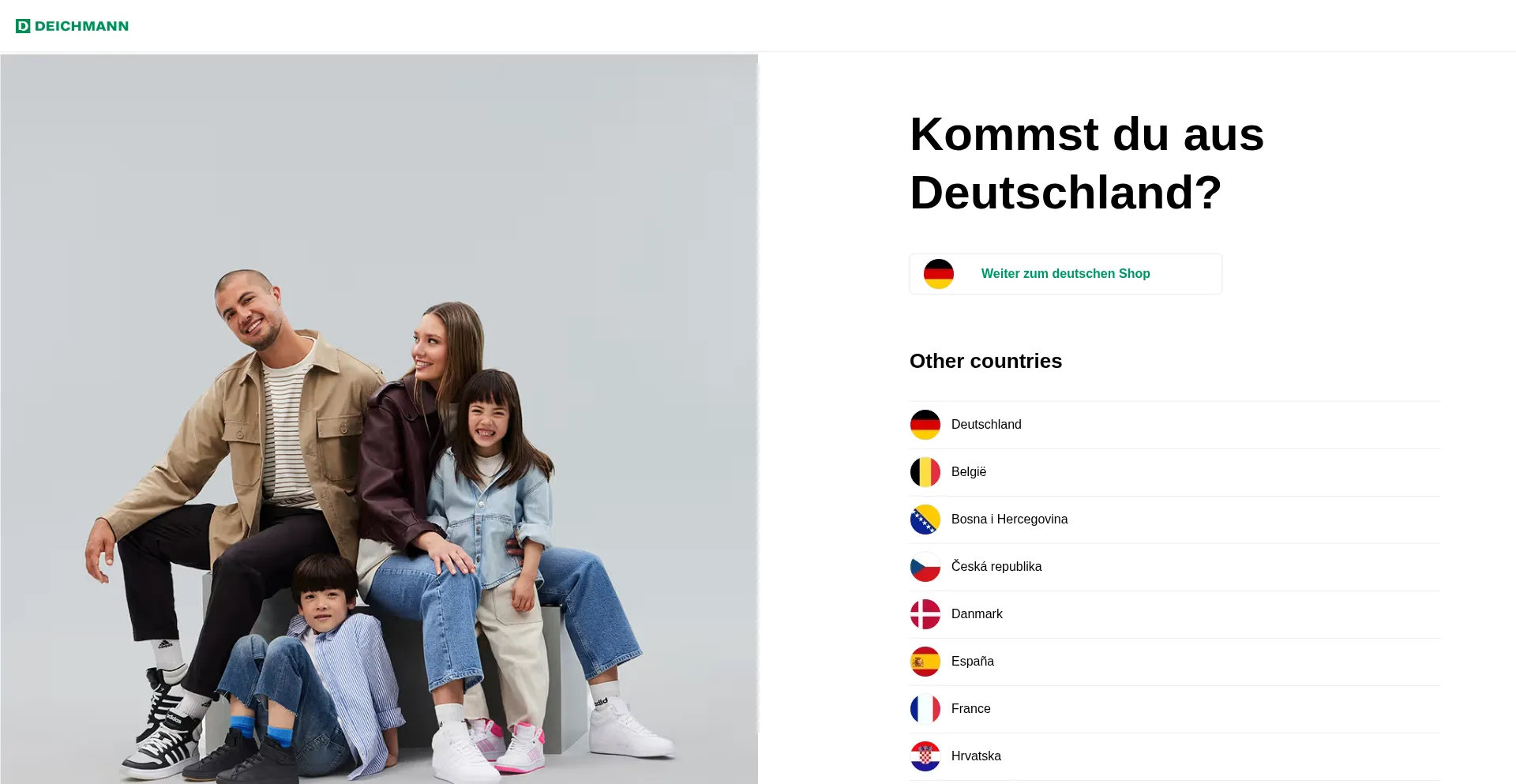This screenshot has width=1516, height=784.
Task: Choose Hrvatska from the list
Action: click(1175, 756)
